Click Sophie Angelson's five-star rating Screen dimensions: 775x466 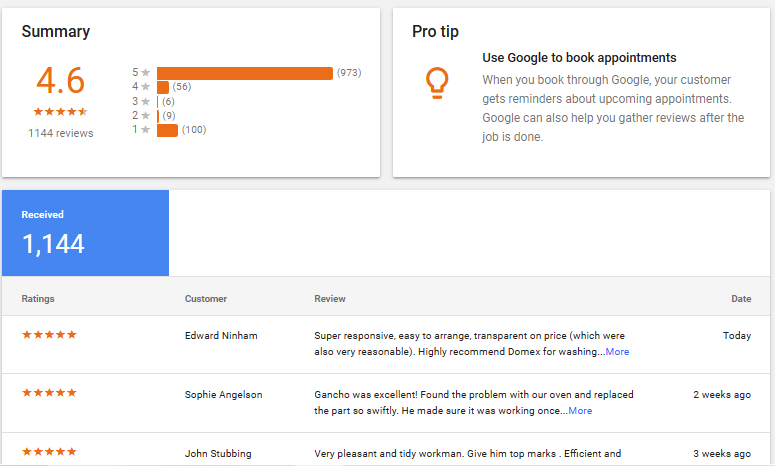click(49, 394)
